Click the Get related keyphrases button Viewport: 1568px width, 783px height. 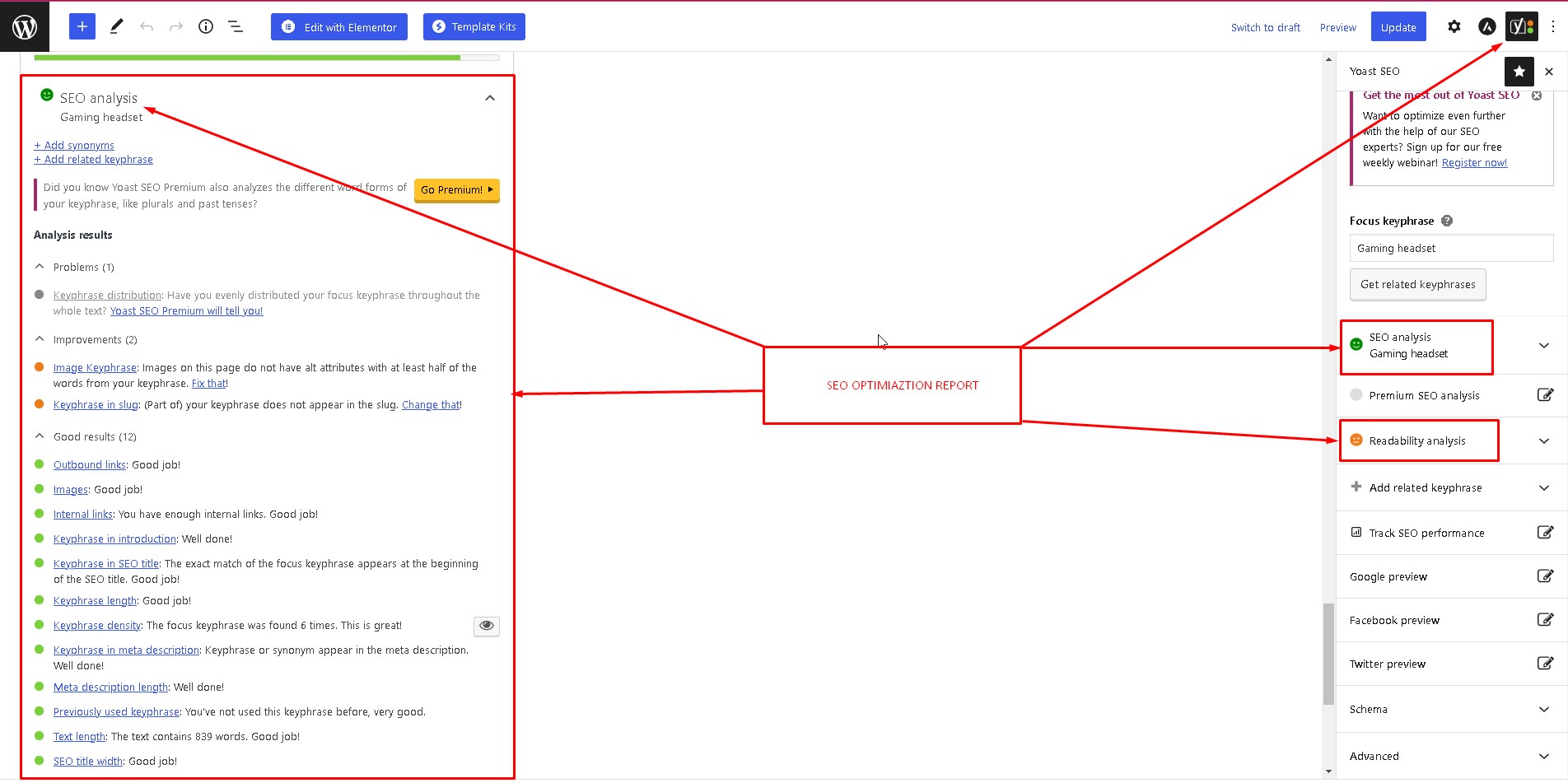pos(1417,284)
